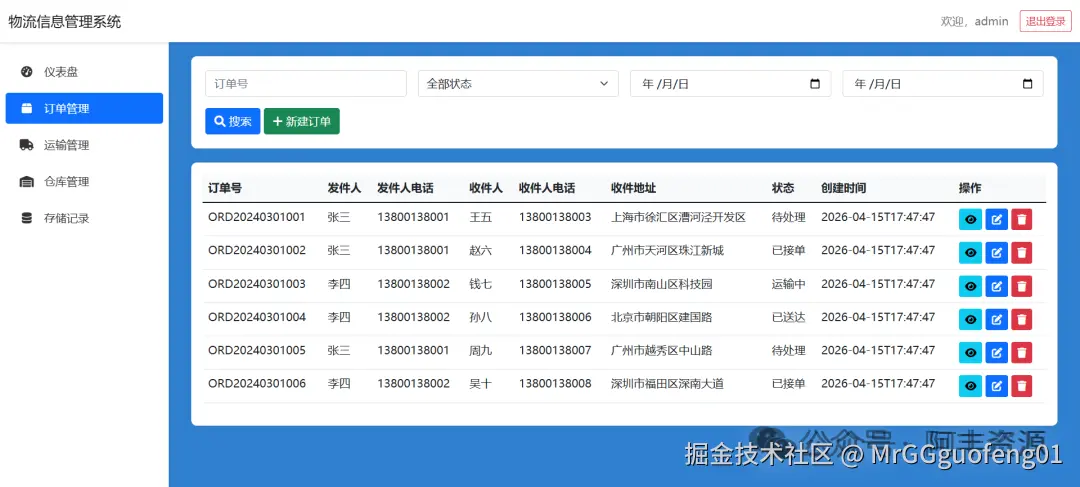Click order number ORD20240301005
This screenshot has width=1080, height=487.
point(257,350)
